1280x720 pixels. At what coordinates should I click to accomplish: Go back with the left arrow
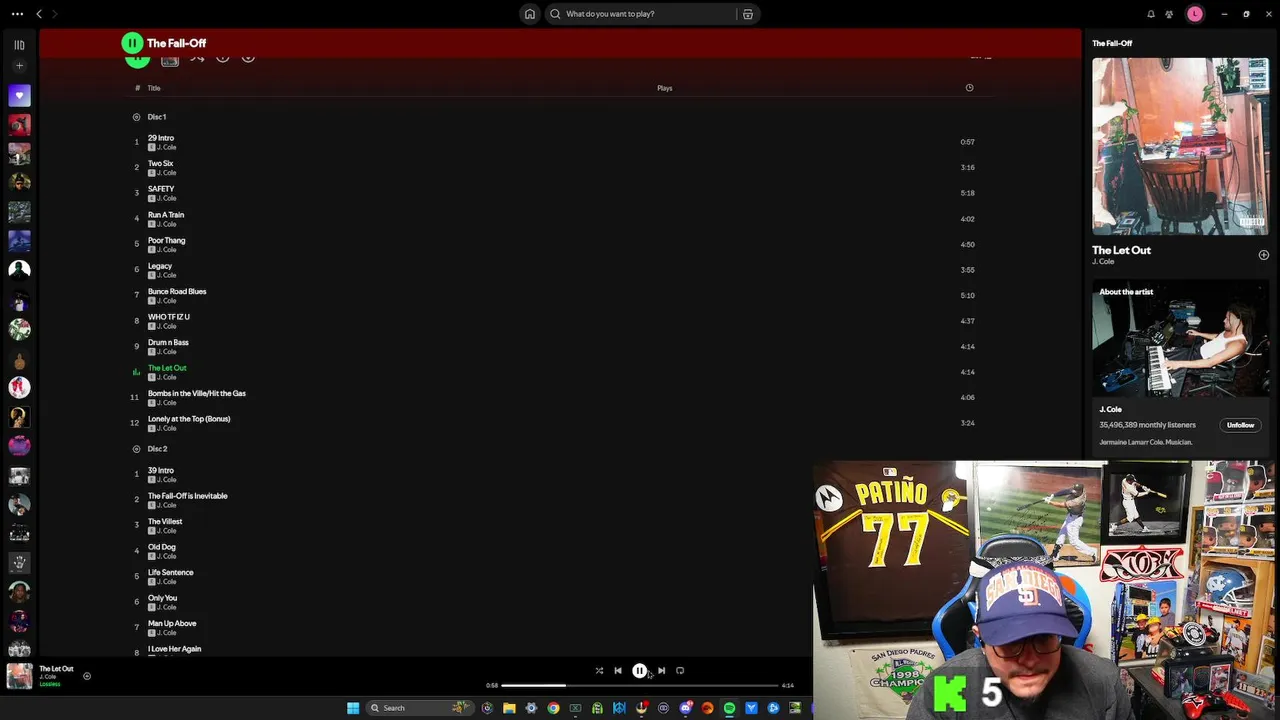(x=39, y=14)
